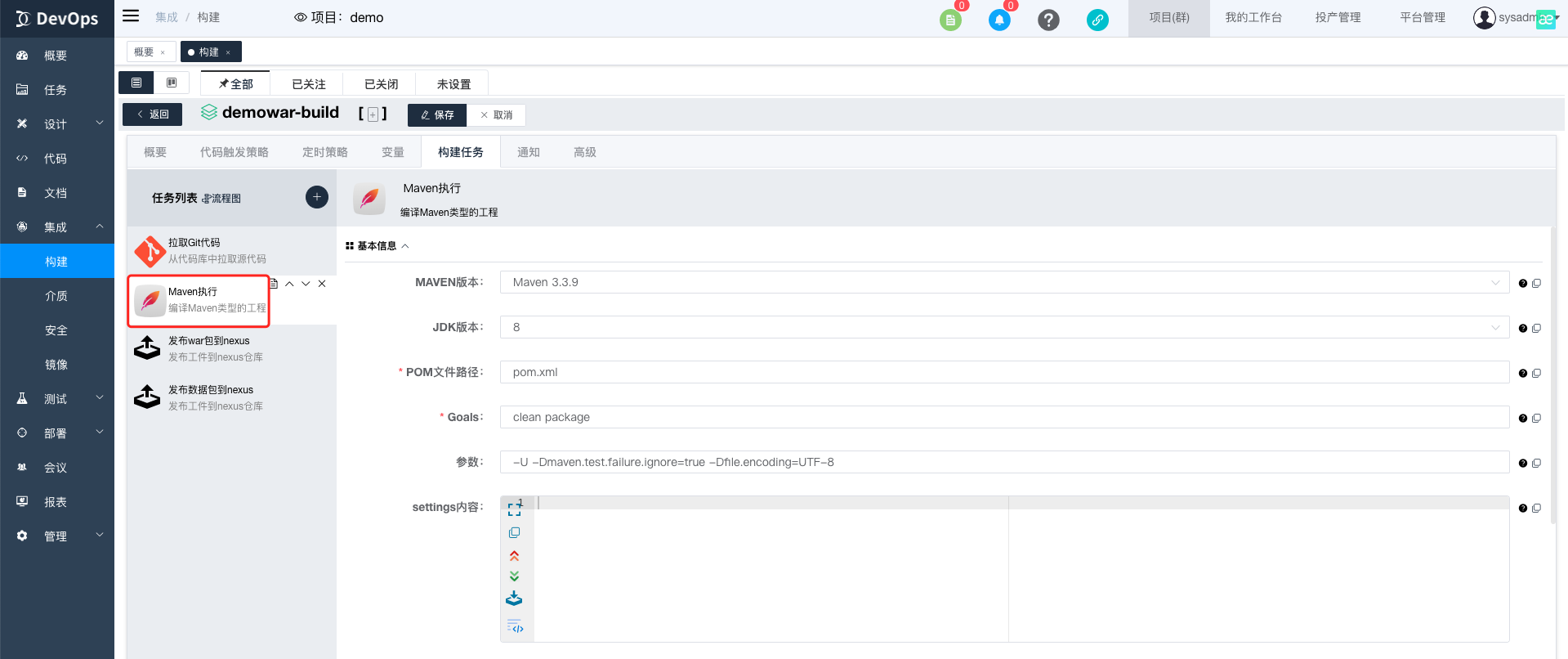Image resolution: width=1568 pixels, height=659 pixels.
Task: Click the copy-document icon on Maven执行 row
Action: click(274, 284)
